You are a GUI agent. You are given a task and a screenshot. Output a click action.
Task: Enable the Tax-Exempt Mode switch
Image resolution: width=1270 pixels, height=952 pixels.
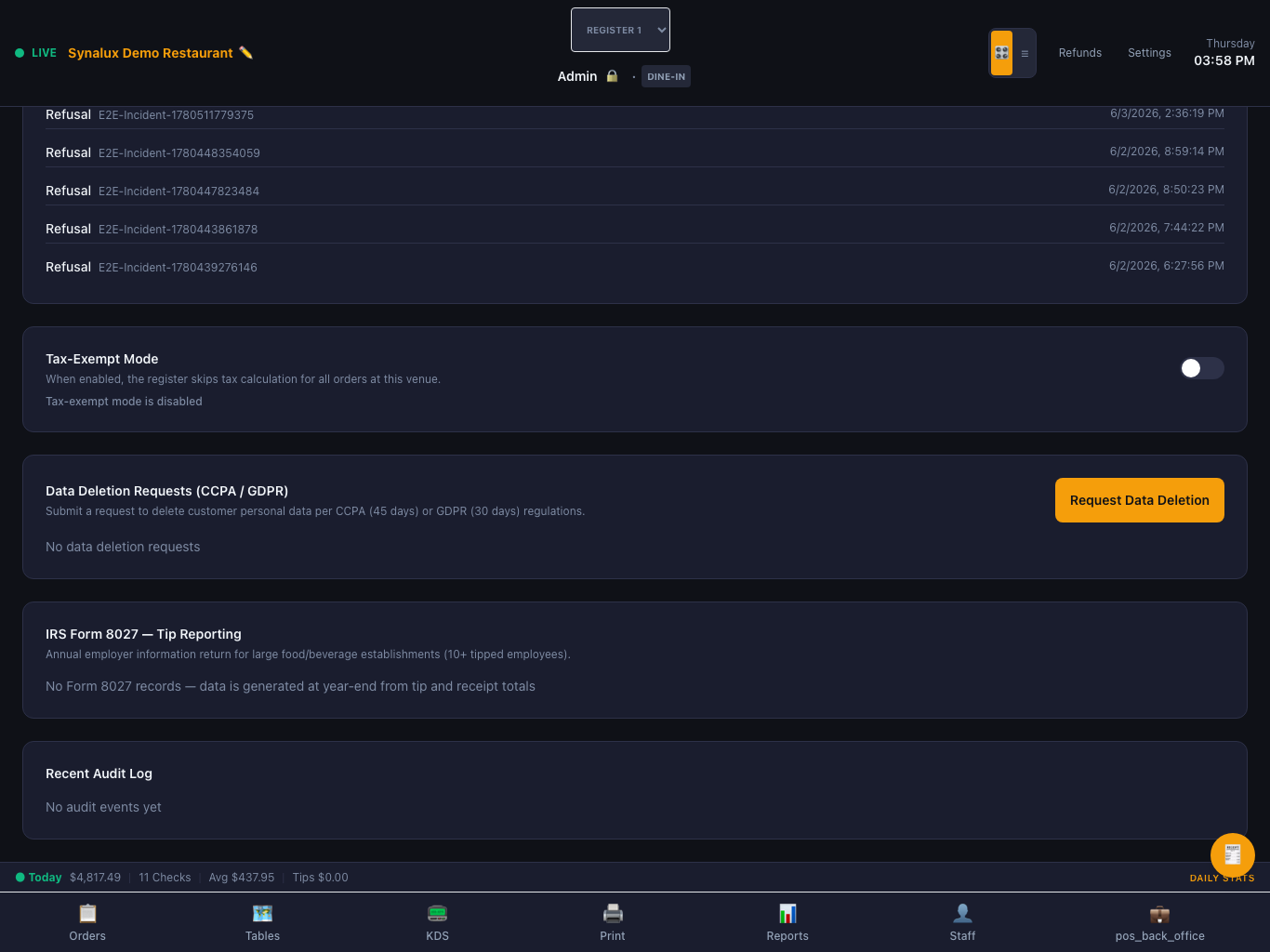coord(1201,368)
